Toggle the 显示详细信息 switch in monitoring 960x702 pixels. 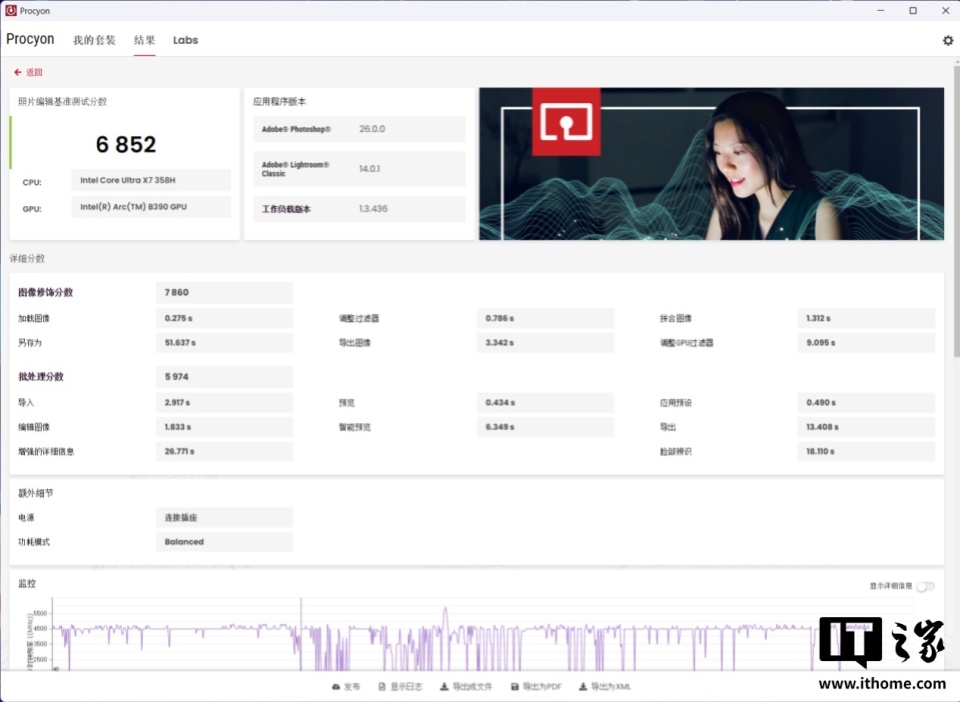[x=925, y=586]
